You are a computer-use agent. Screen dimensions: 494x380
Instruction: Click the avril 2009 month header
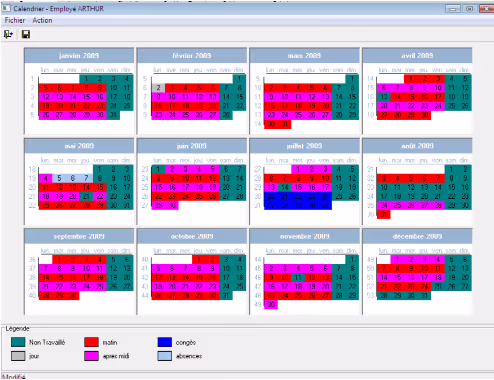[417, 55]
